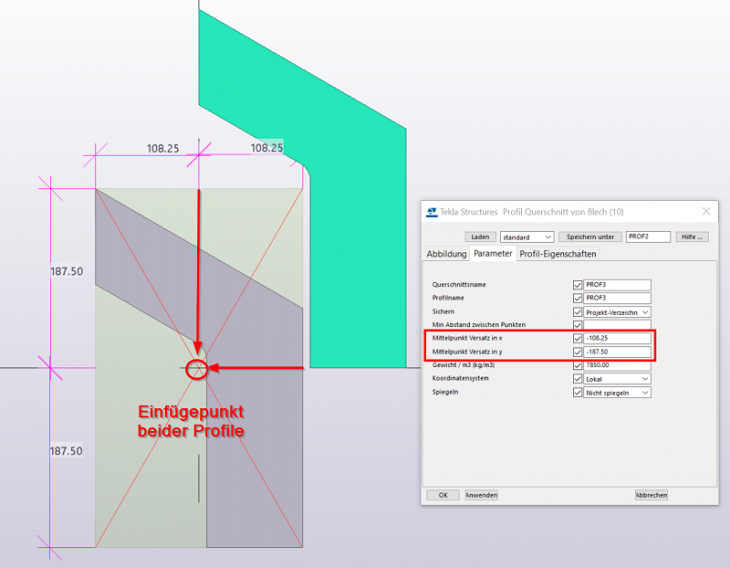Click highlighted 108.25 dimension text
Viewport: 730px width, 568px height.
click(267, 148)
